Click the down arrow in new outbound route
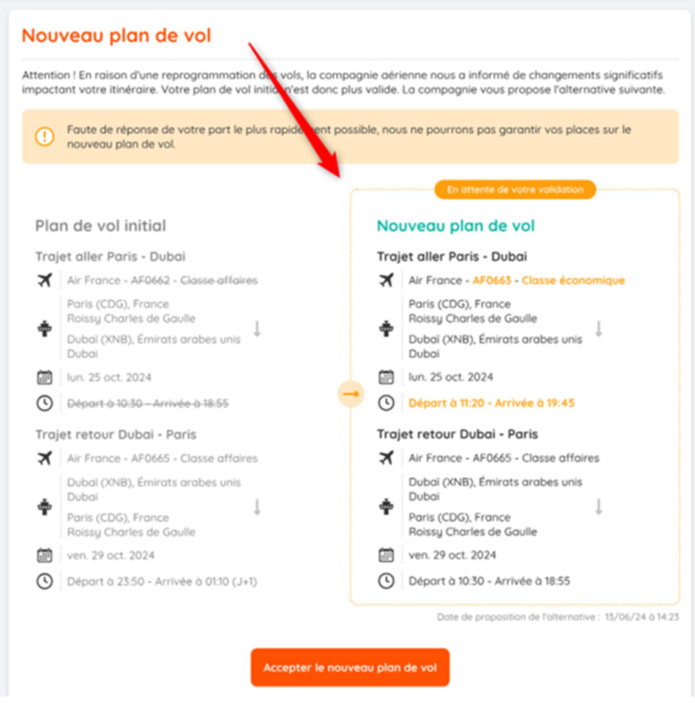Viewport: 695px width, 703px height. point(598,328)
